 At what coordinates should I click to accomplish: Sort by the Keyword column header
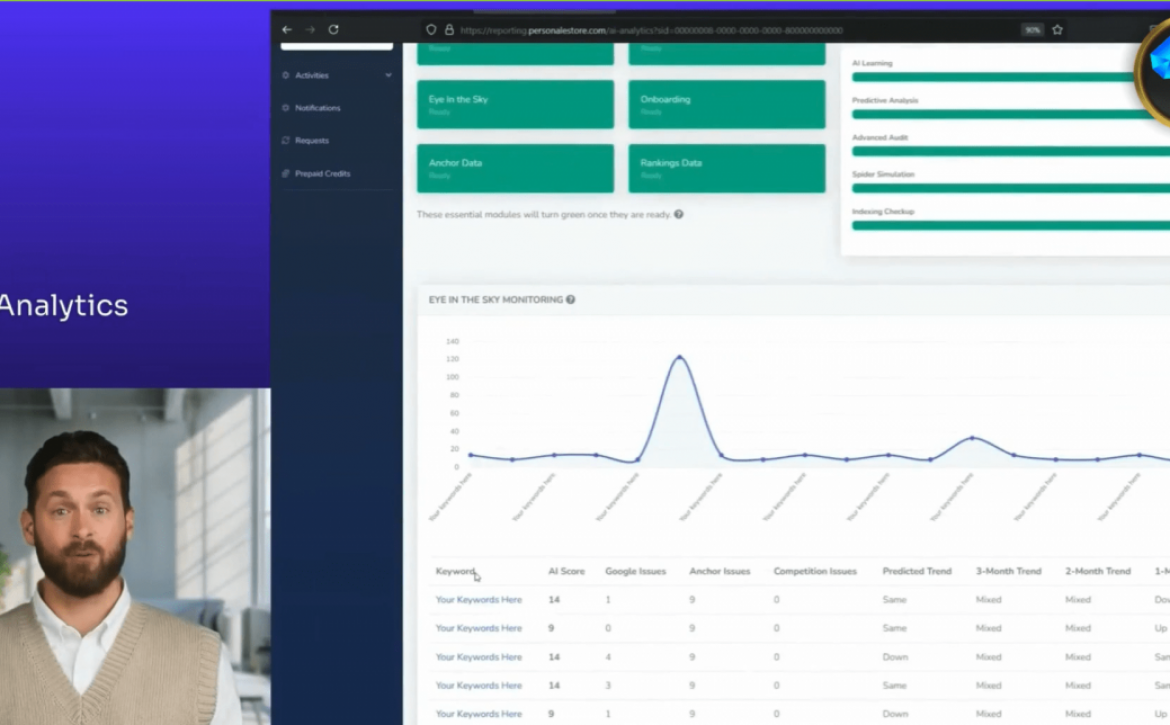pos(455,571)
